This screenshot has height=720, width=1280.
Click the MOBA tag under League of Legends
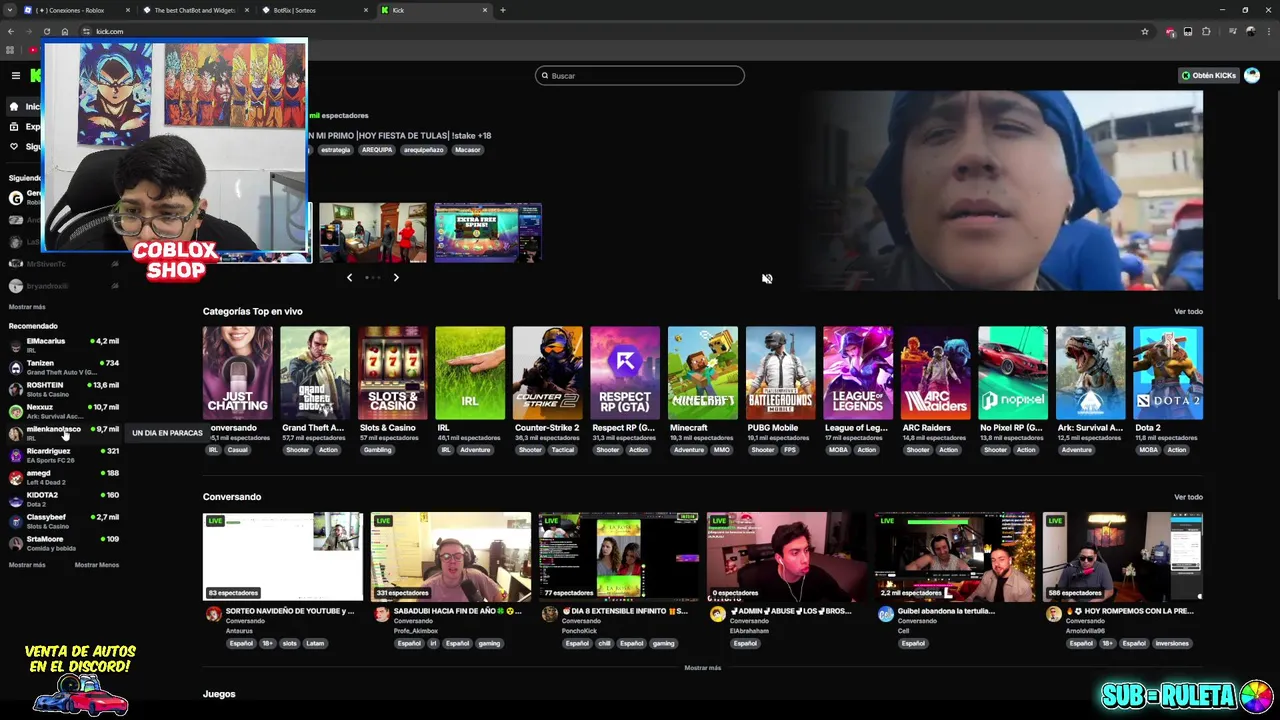point(838,450)
